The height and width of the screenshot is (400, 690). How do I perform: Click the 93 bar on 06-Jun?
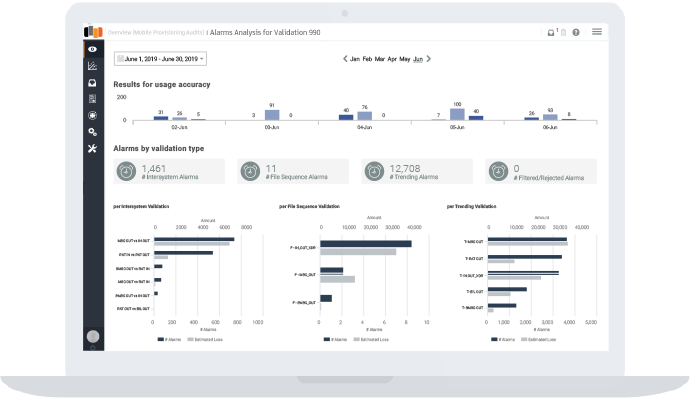[x=550, y=117]
